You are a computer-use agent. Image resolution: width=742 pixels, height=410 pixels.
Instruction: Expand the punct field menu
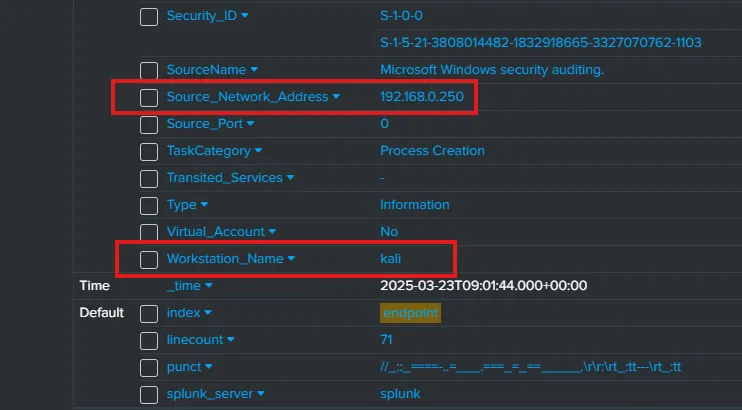[209, 367]
